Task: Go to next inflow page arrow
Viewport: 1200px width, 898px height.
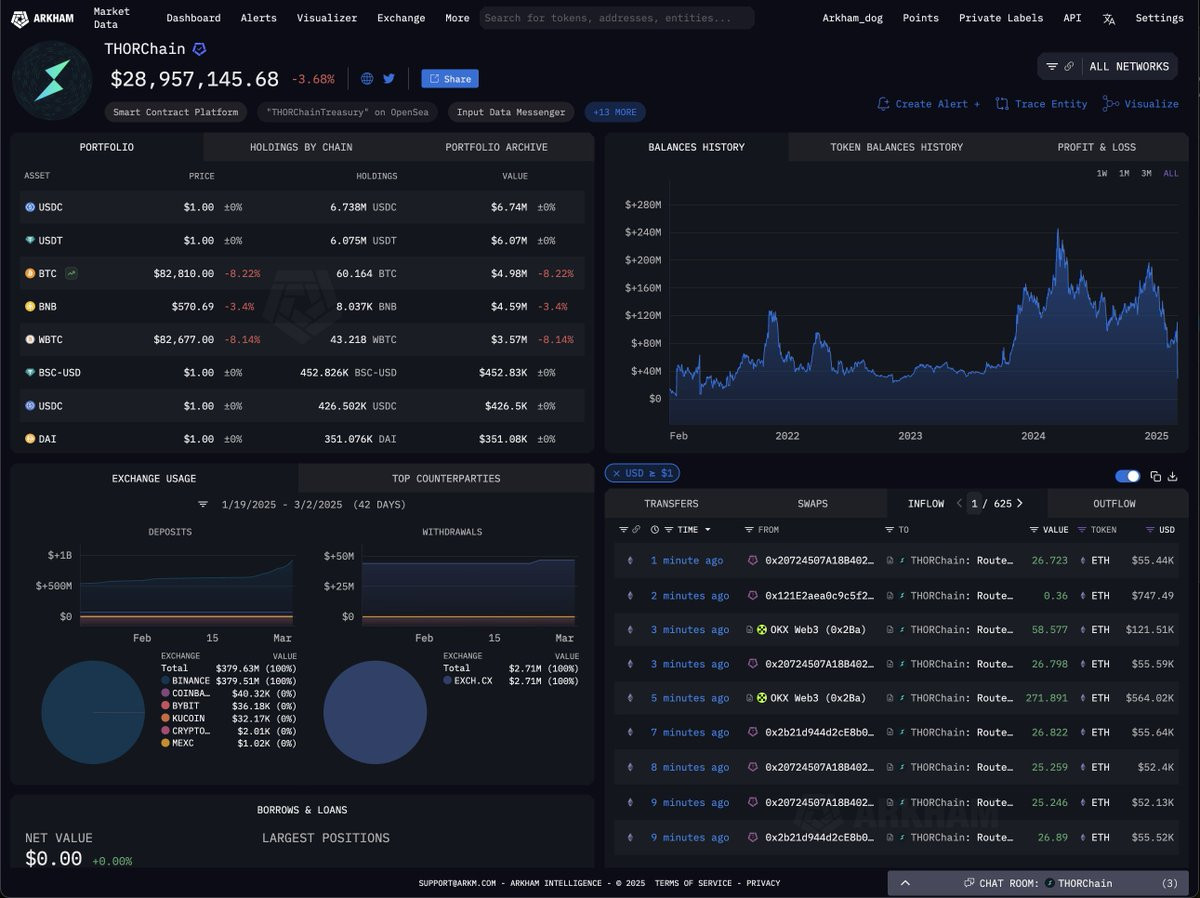Action: click(x=1019, y=503)
